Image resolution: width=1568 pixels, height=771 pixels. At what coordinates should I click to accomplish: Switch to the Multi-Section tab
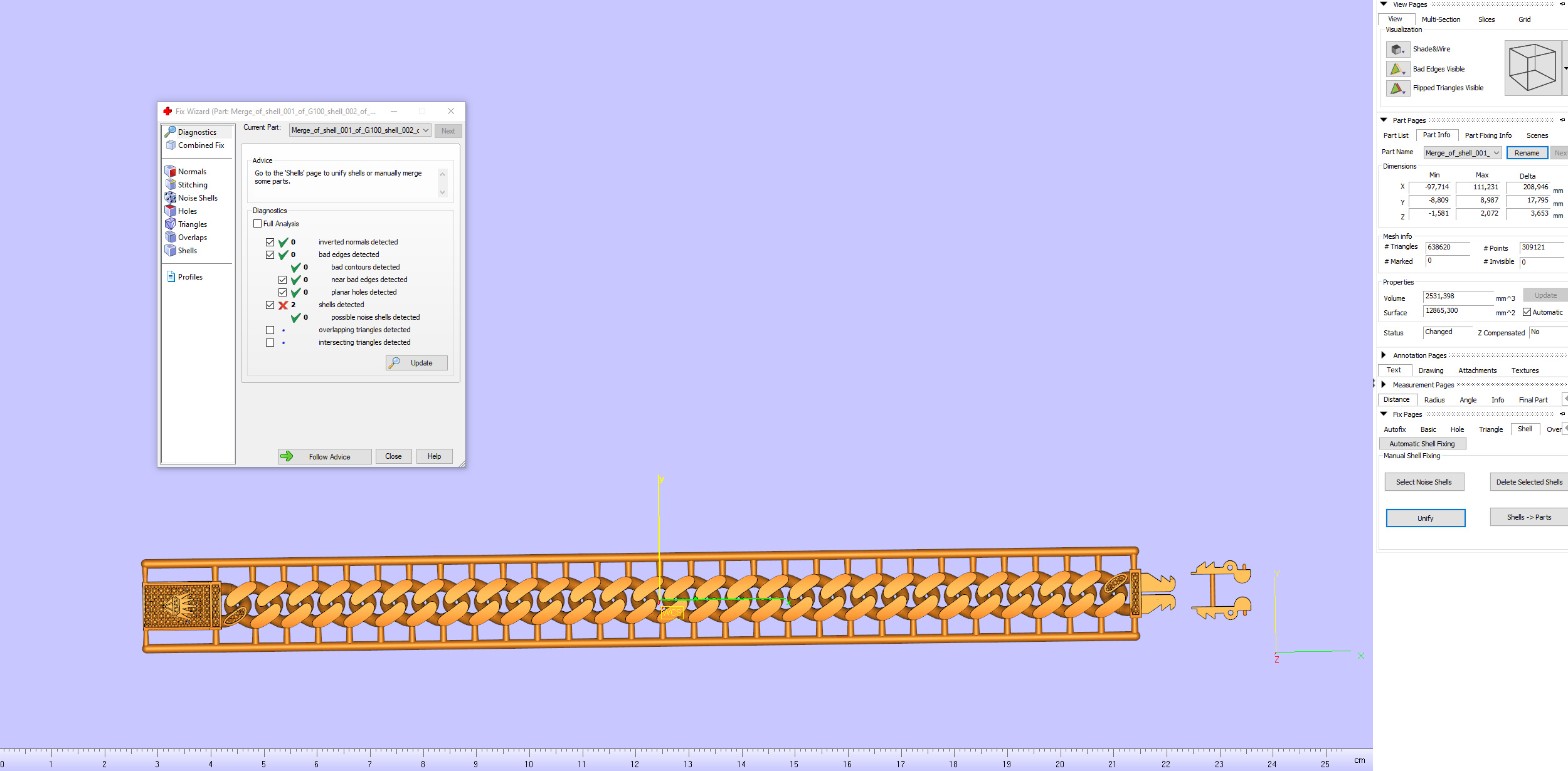pos(1441,19)
